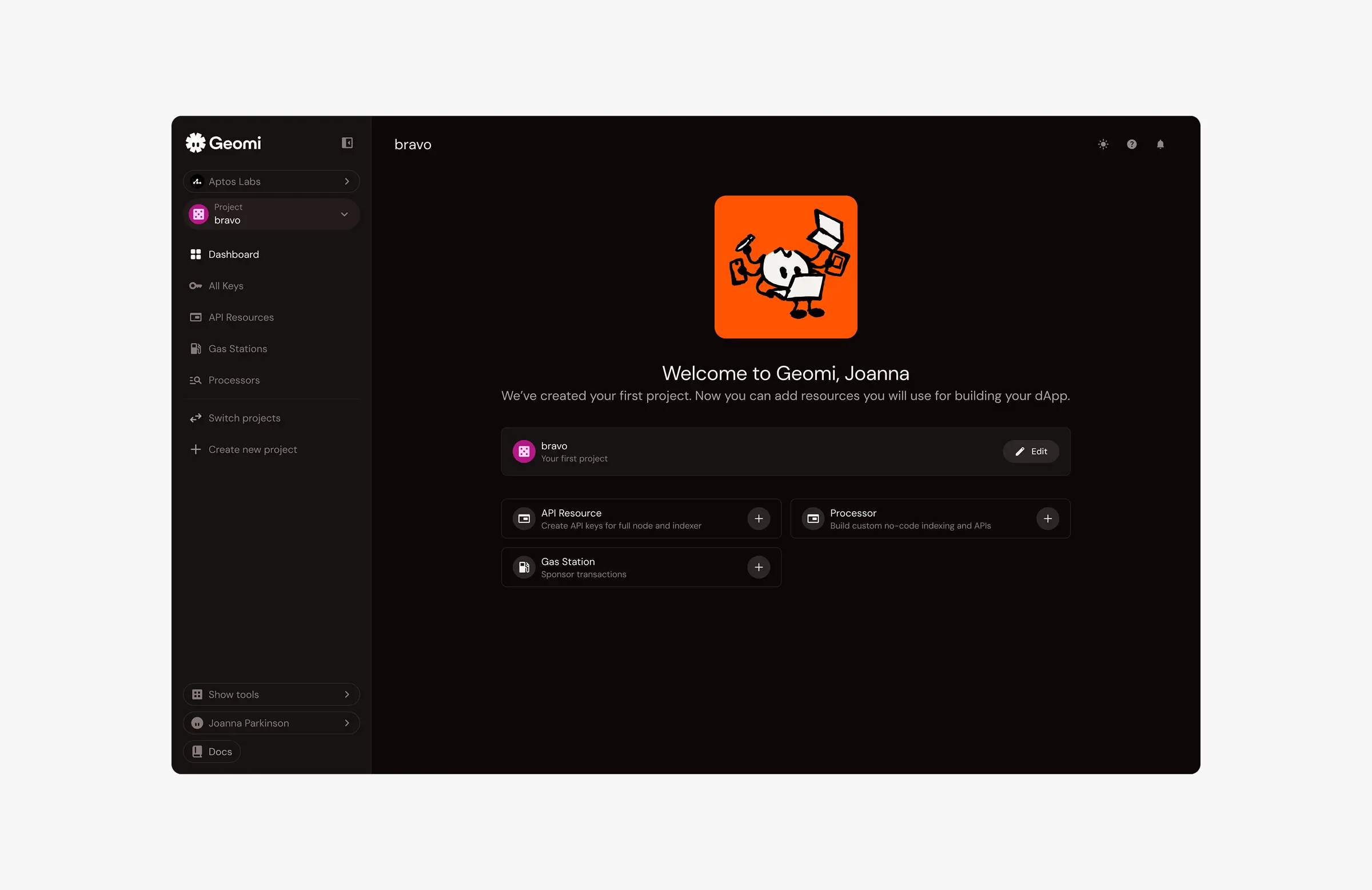Add a new Processor plus icon
Viewport: 1372px width, 890px height.
click(1047, 519)
